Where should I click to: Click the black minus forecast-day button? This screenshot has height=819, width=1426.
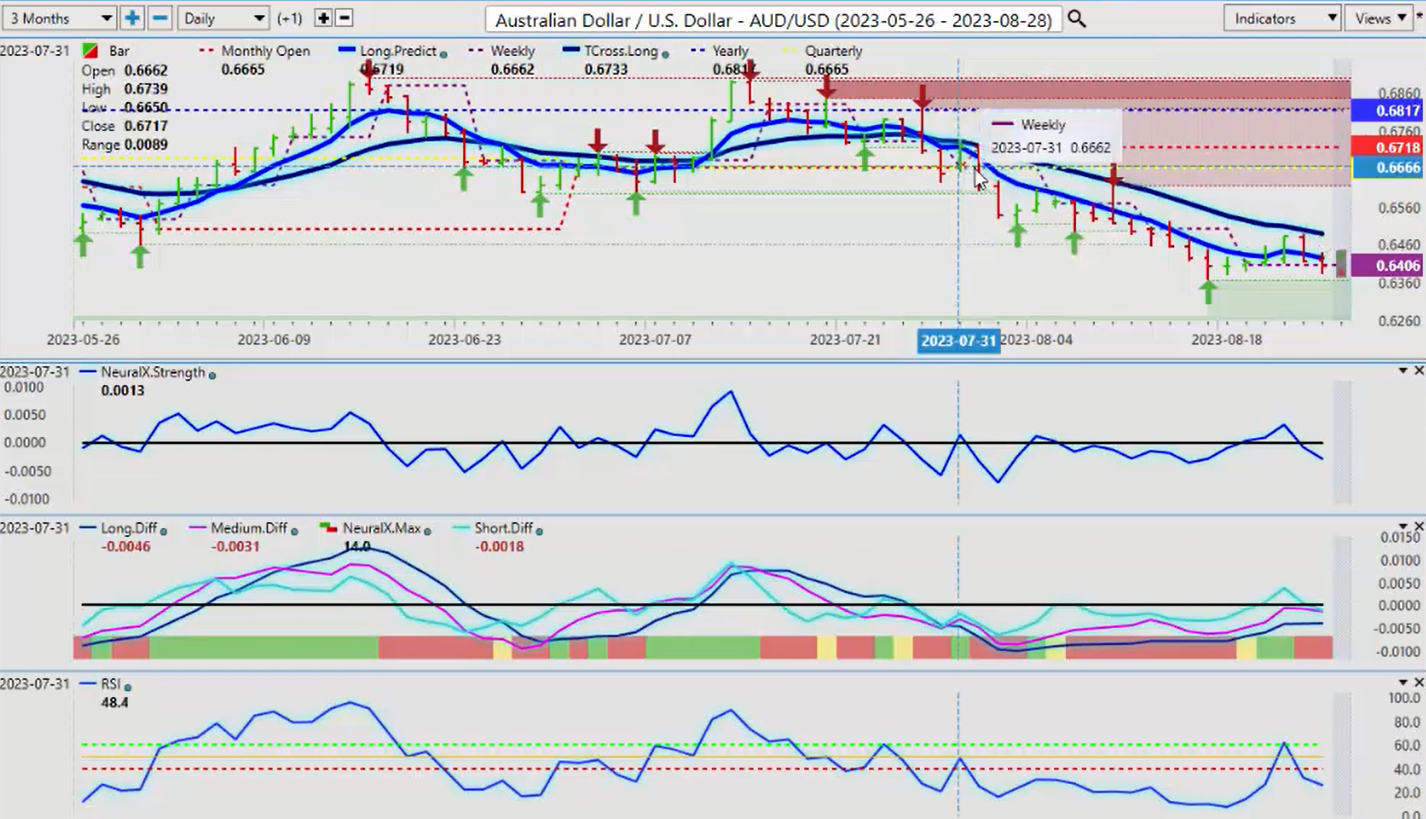pos(344,18)
